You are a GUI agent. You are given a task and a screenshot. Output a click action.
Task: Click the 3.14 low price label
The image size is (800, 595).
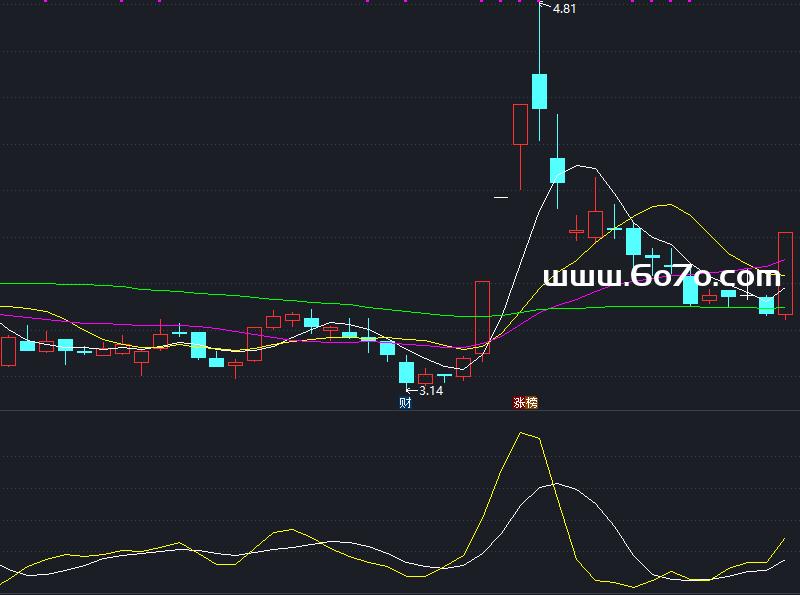431,391
